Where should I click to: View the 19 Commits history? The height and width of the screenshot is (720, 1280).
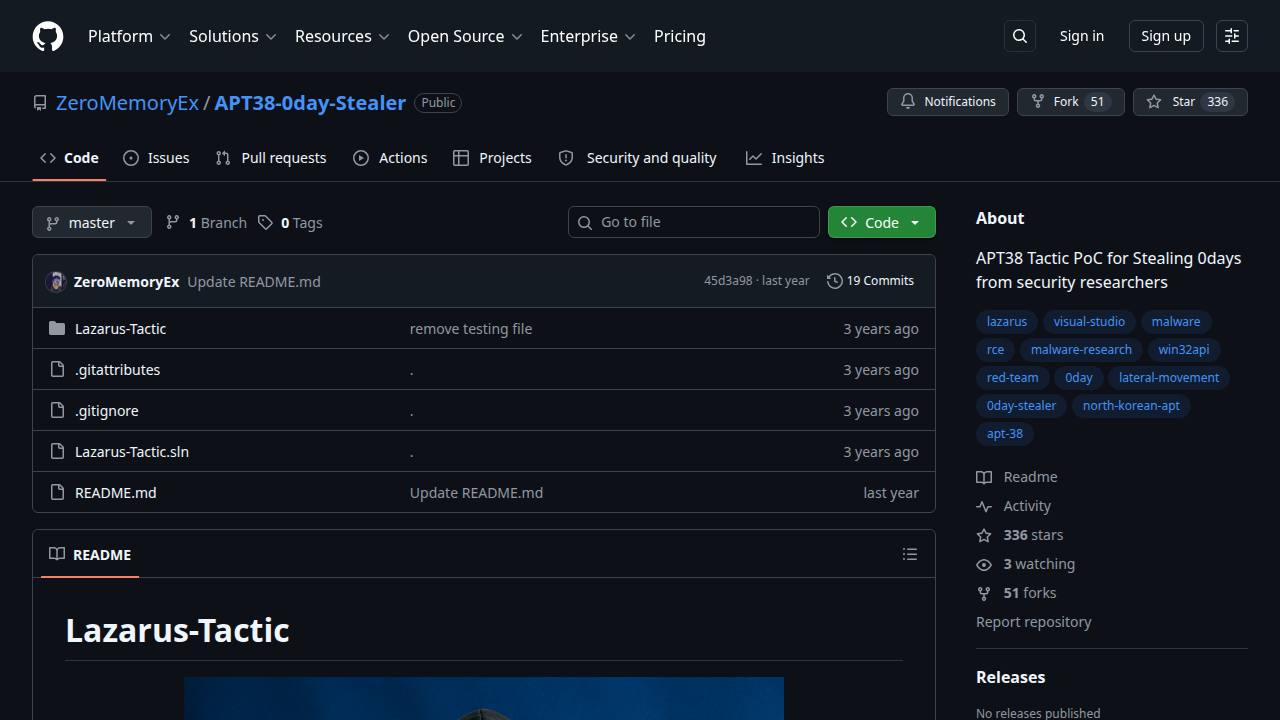[871, 281]
